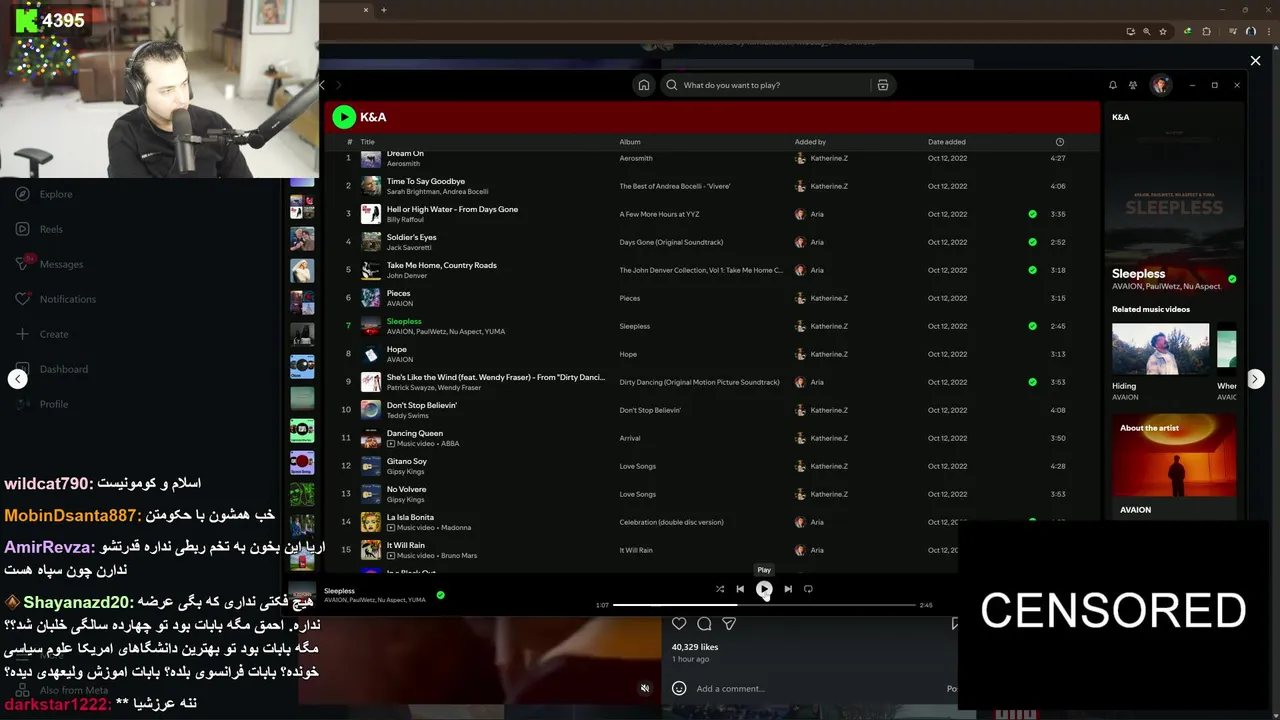
Task: Open the About the artist card for AVAION
Action: [1174, 466]
